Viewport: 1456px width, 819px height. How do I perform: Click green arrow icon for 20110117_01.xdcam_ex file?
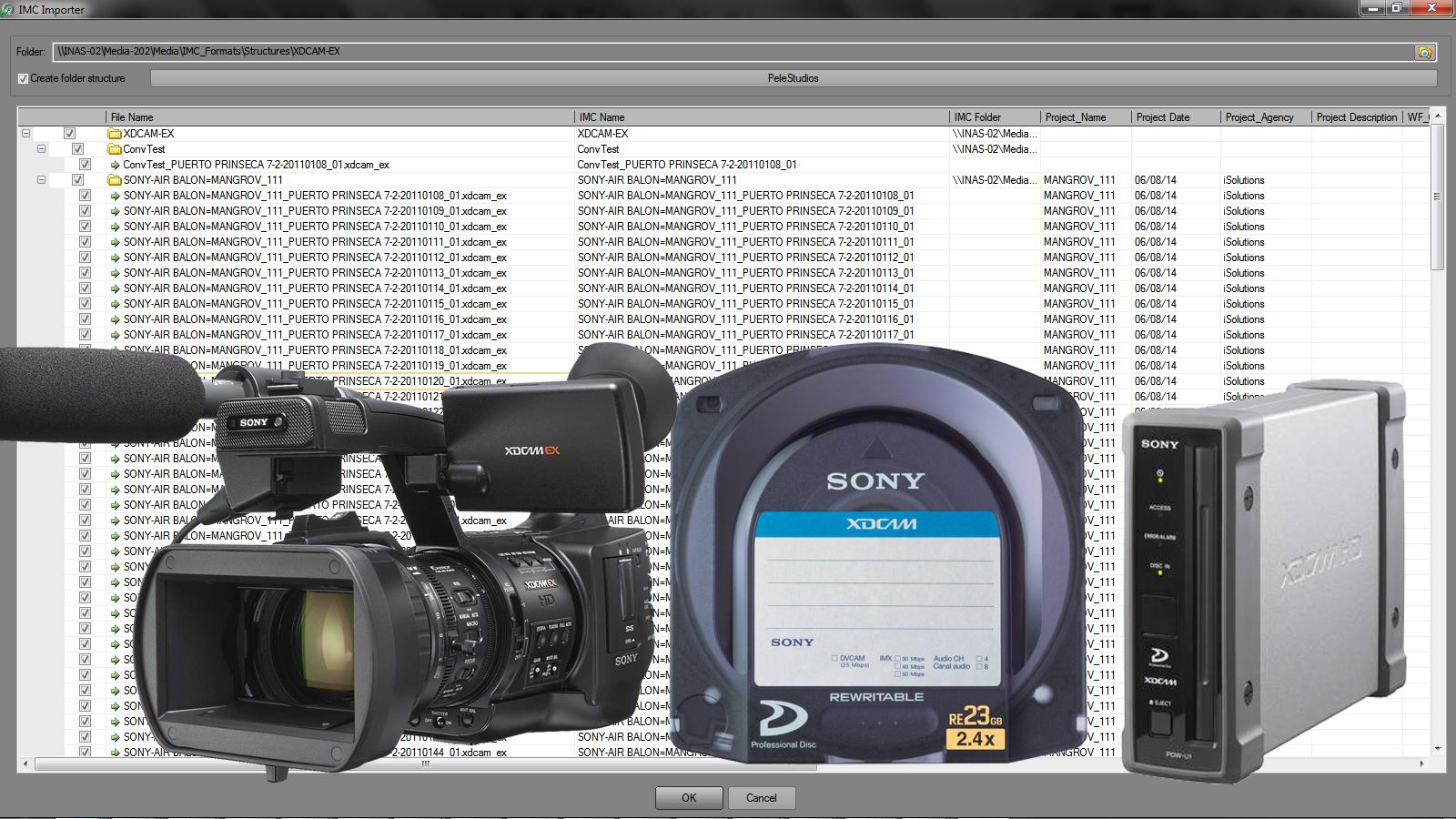(115, 335)
